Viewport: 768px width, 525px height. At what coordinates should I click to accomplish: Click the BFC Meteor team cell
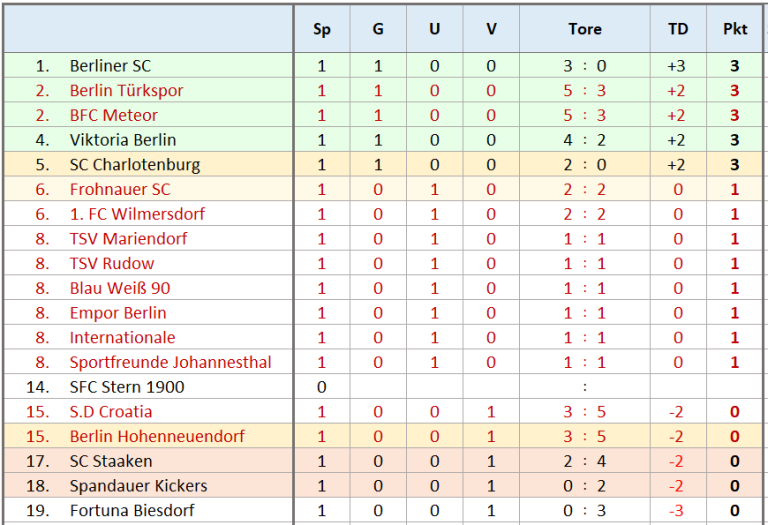coord(114,115)
